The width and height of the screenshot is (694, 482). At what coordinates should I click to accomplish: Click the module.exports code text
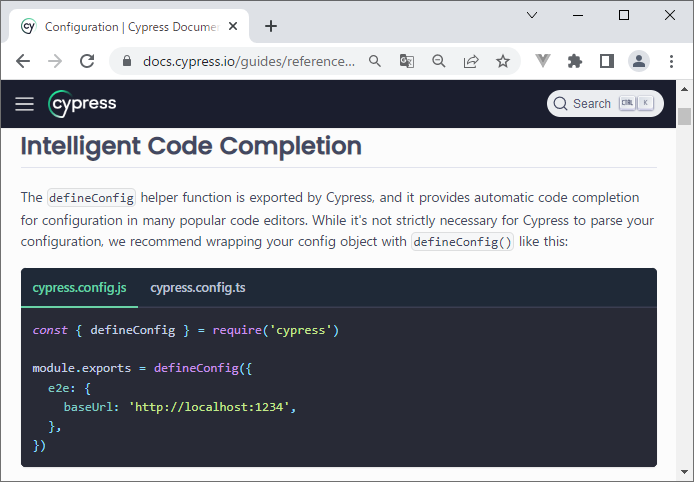coord(81,368)
